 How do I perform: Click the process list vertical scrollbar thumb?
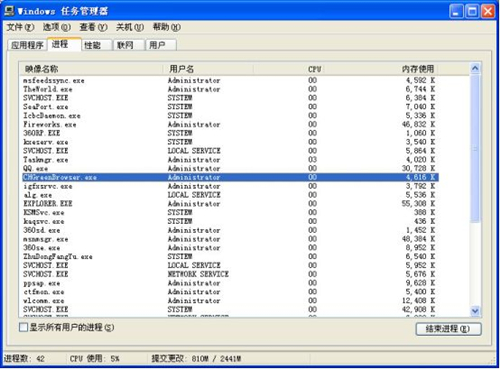(x=475, y=148)
